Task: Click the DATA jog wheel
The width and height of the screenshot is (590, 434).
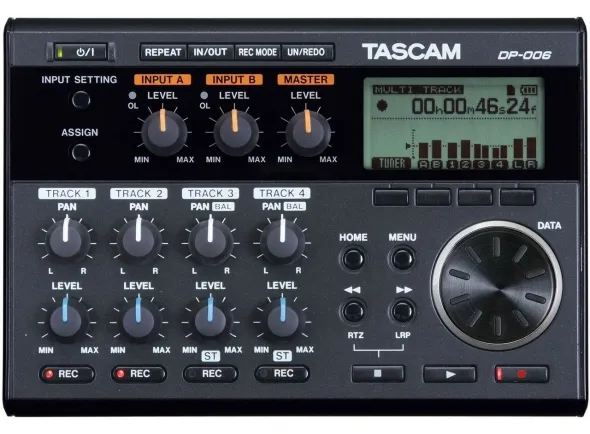Action: [497, 285]
